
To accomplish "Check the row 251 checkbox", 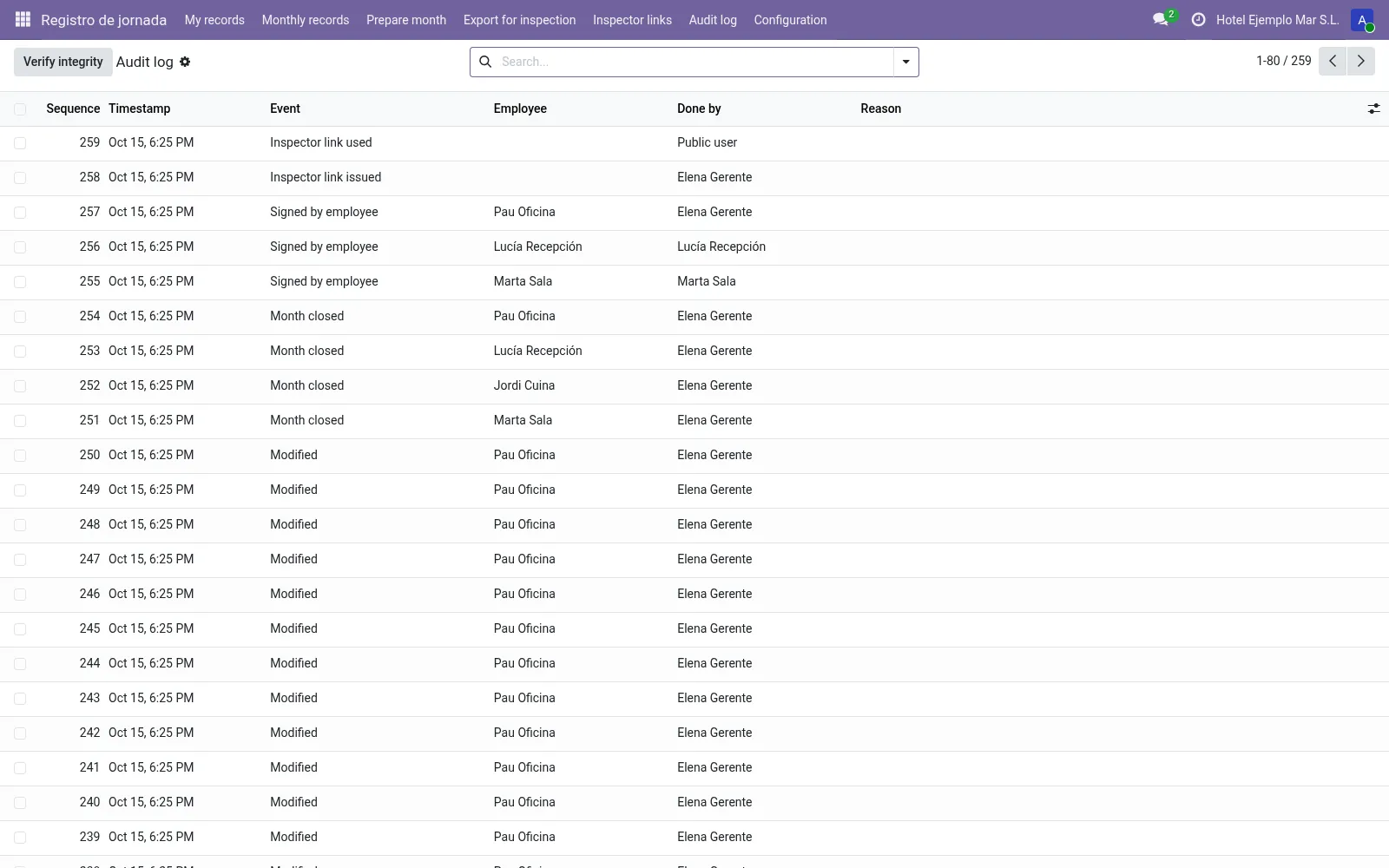I will coord(20,421).
